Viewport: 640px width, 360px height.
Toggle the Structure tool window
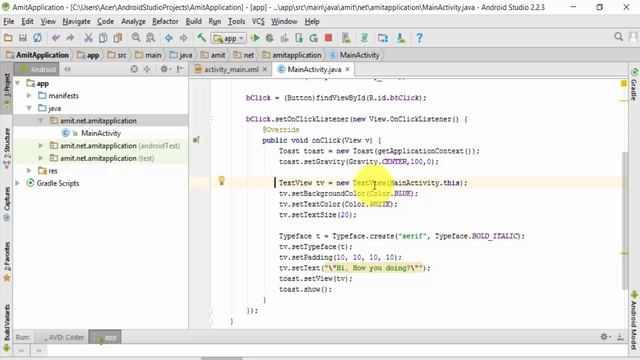tap(7, 148)
